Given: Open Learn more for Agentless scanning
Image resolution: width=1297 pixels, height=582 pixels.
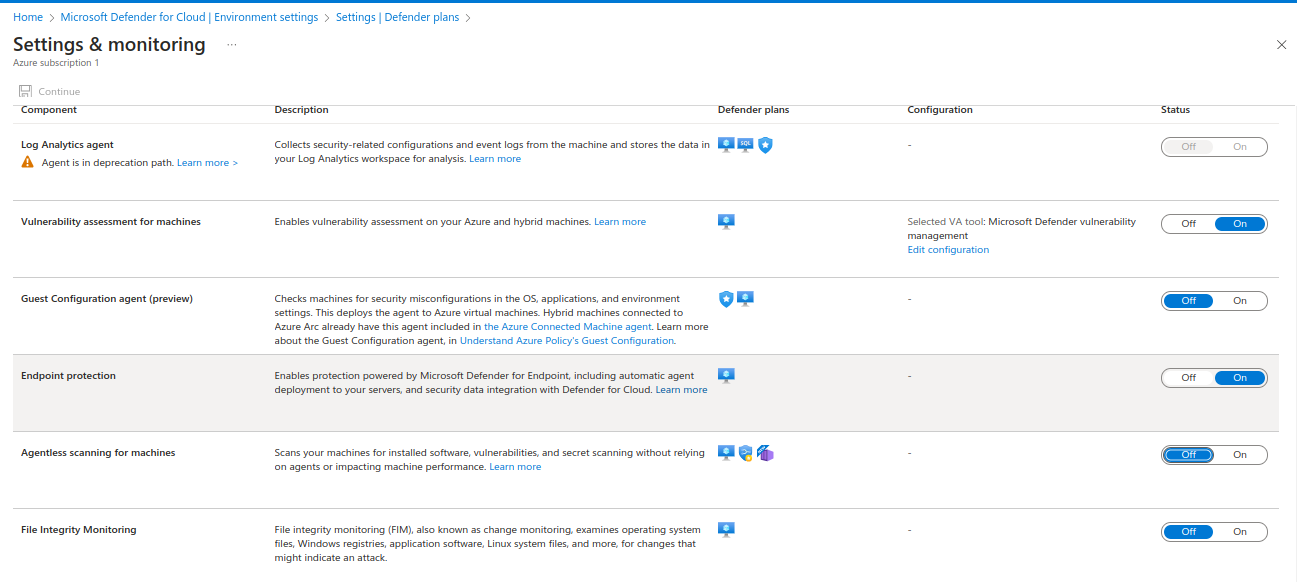Looking at the screenshot, I should click(515, 467).
